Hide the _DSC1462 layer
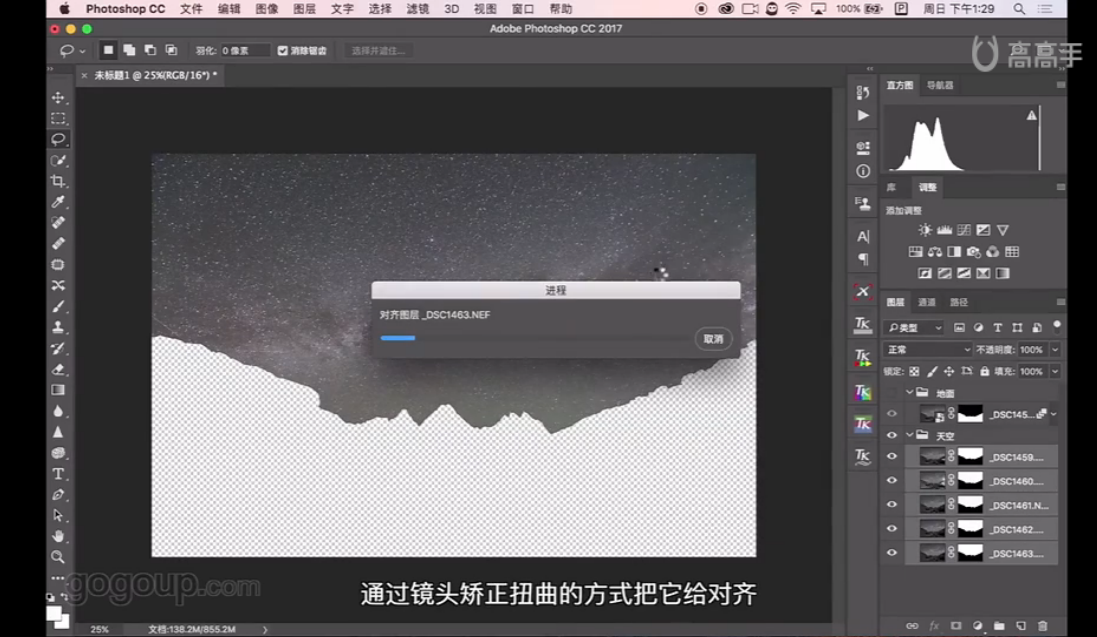1097x637 pixels. point(891,528)
